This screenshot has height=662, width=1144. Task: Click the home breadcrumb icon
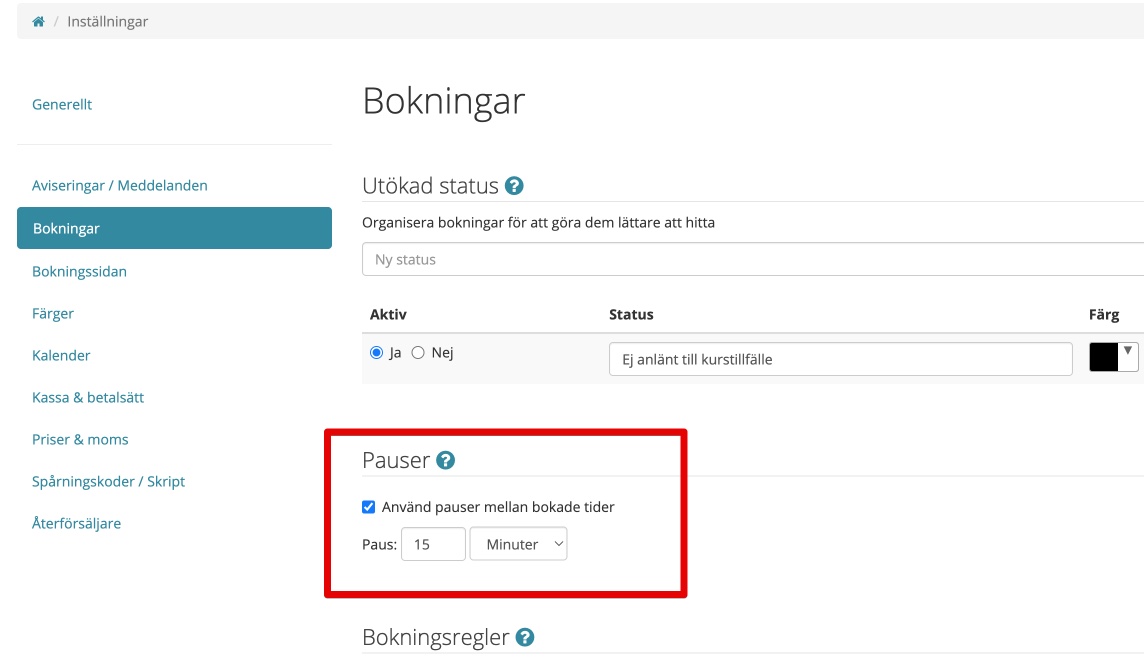click(x=38, y=20)
